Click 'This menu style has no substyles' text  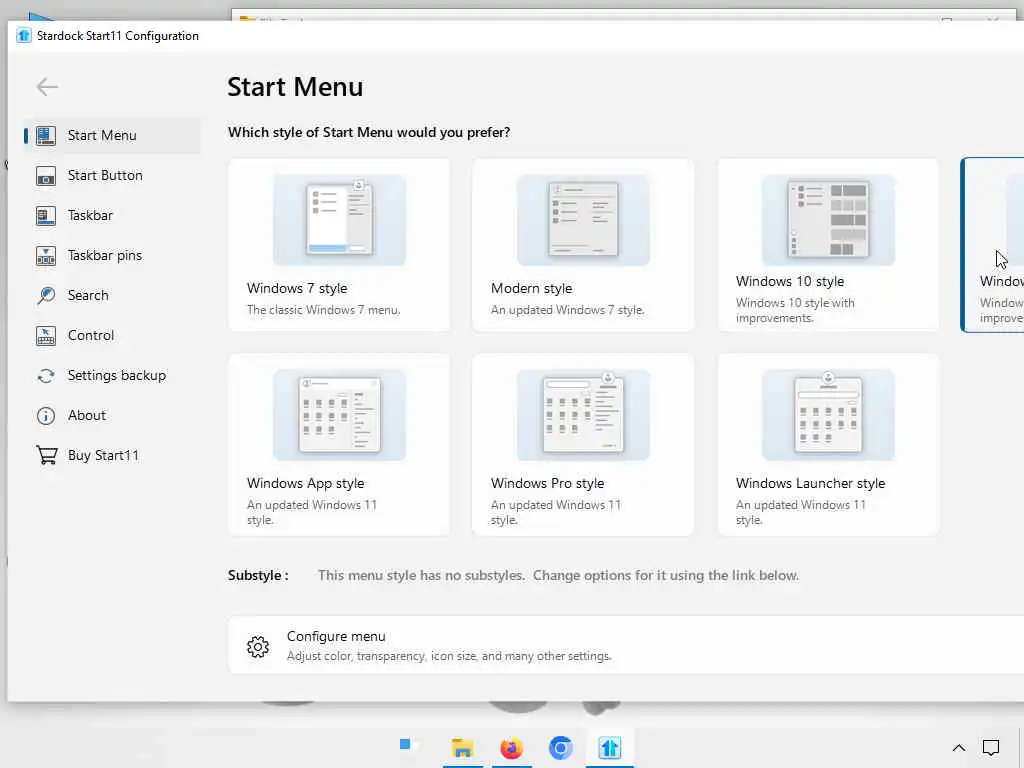pos(421,575)
